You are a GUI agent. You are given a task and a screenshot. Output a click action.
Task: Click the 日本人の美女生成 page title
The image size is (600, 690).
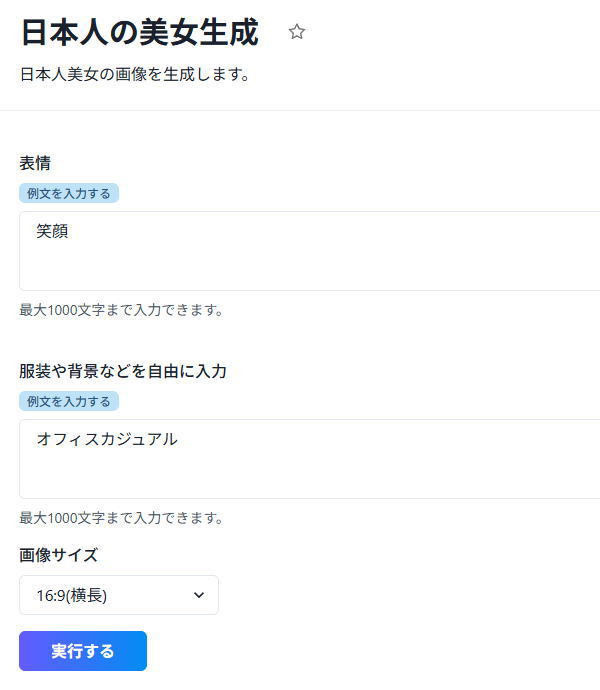pos(139,33)
